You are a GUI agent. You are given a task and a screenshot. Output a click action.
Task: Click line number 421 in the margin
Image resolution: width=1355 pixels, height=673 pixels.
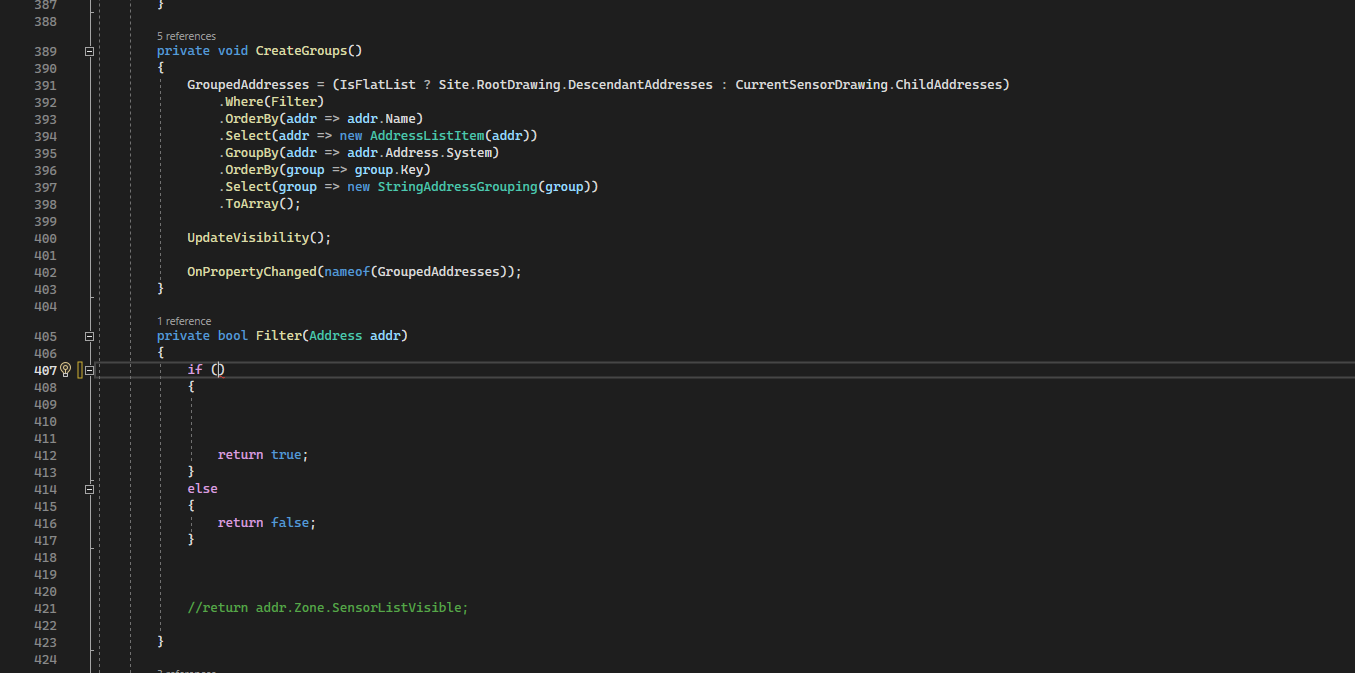(46, 608)
